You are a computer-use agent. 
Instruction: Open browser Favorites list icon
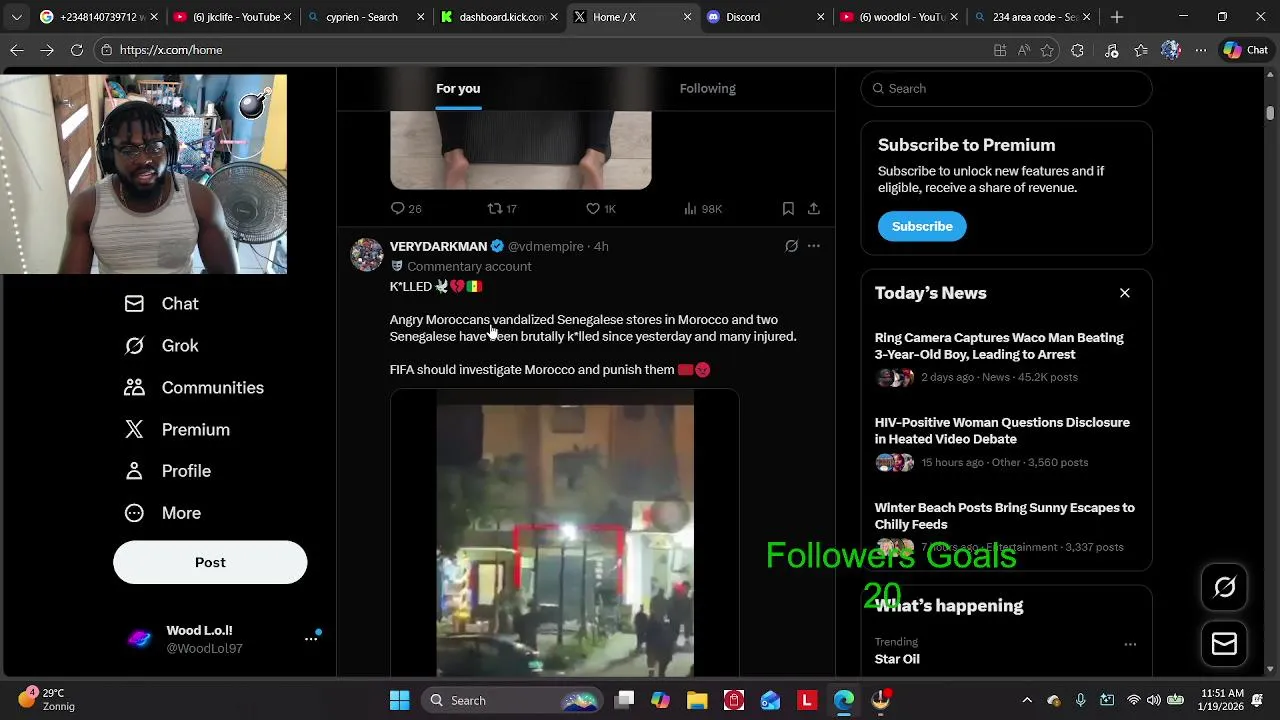[x=1141, y=50]
